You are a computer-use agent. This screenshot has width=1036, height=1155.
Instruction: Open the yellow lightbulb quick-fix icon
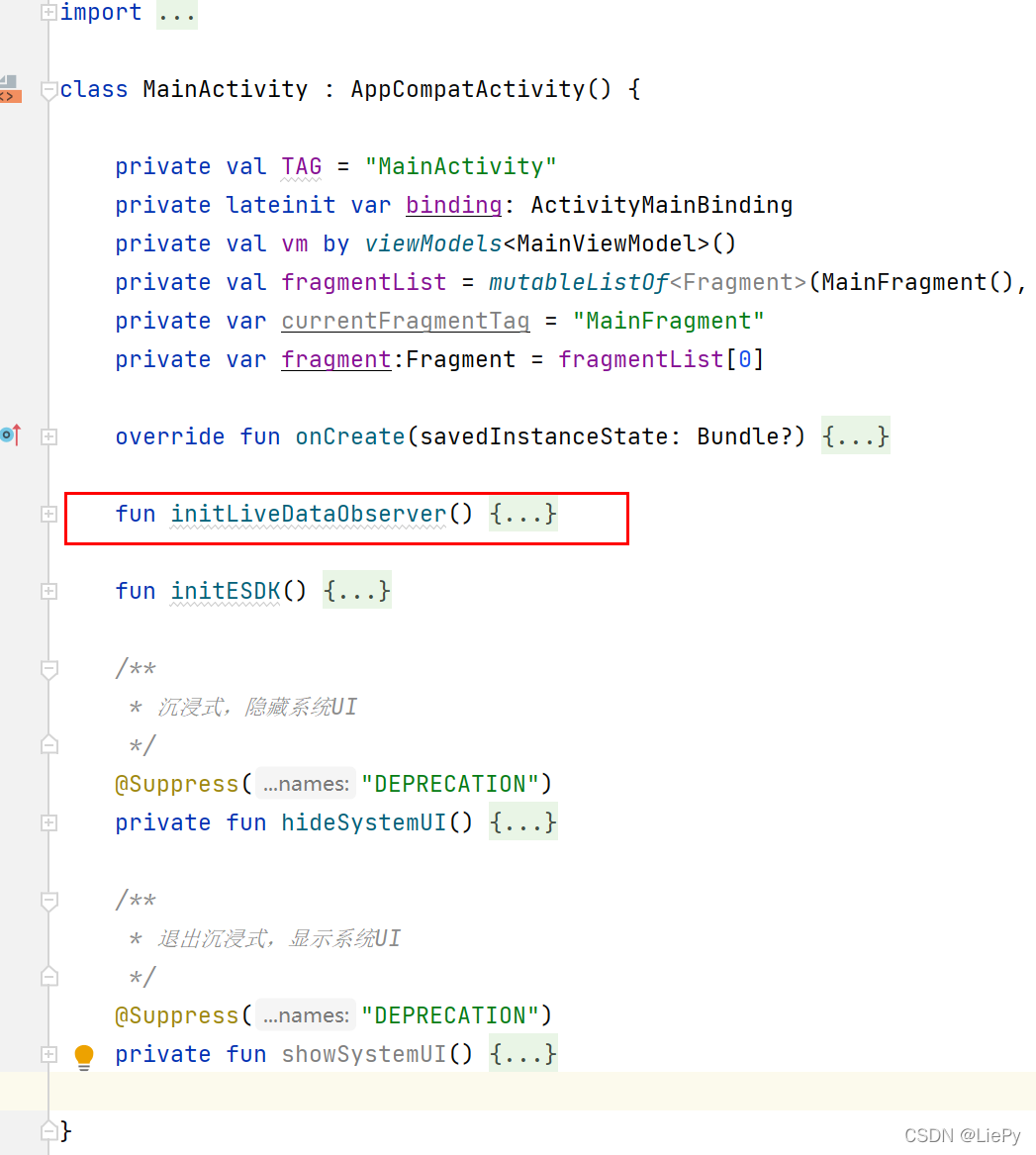tap(84, 1057)
